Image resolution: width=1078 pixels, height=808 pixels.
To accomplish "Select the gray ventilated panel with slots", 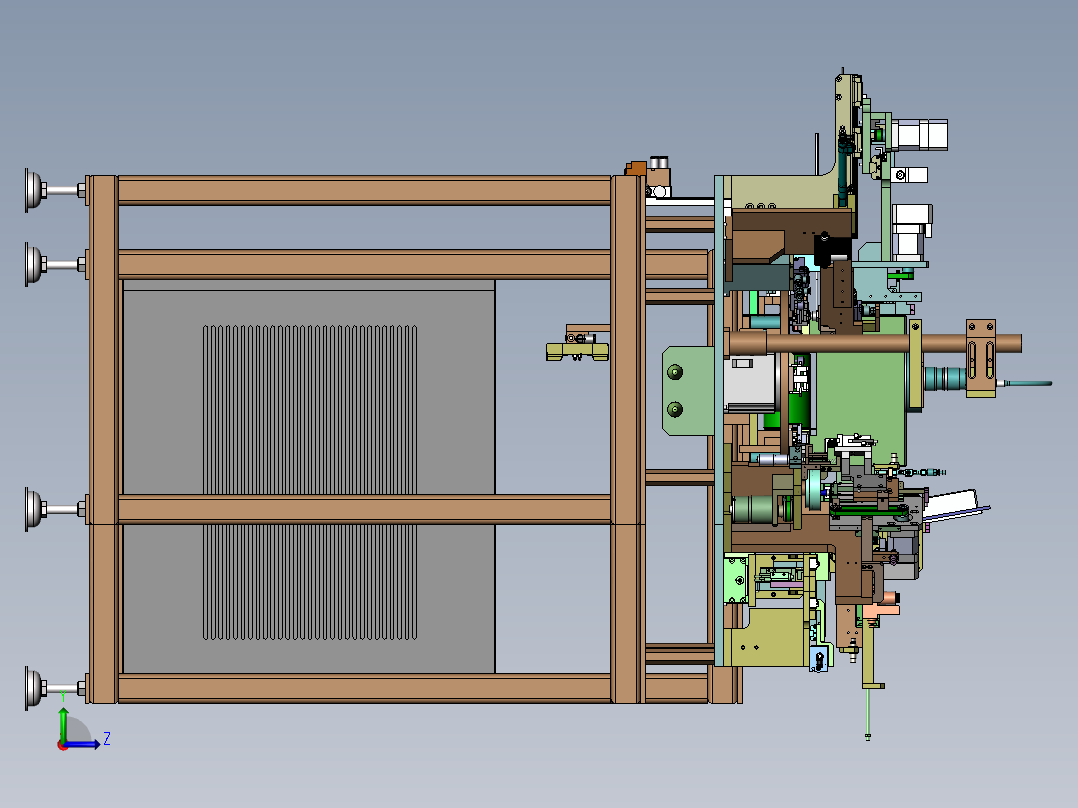I will (309, 476).
